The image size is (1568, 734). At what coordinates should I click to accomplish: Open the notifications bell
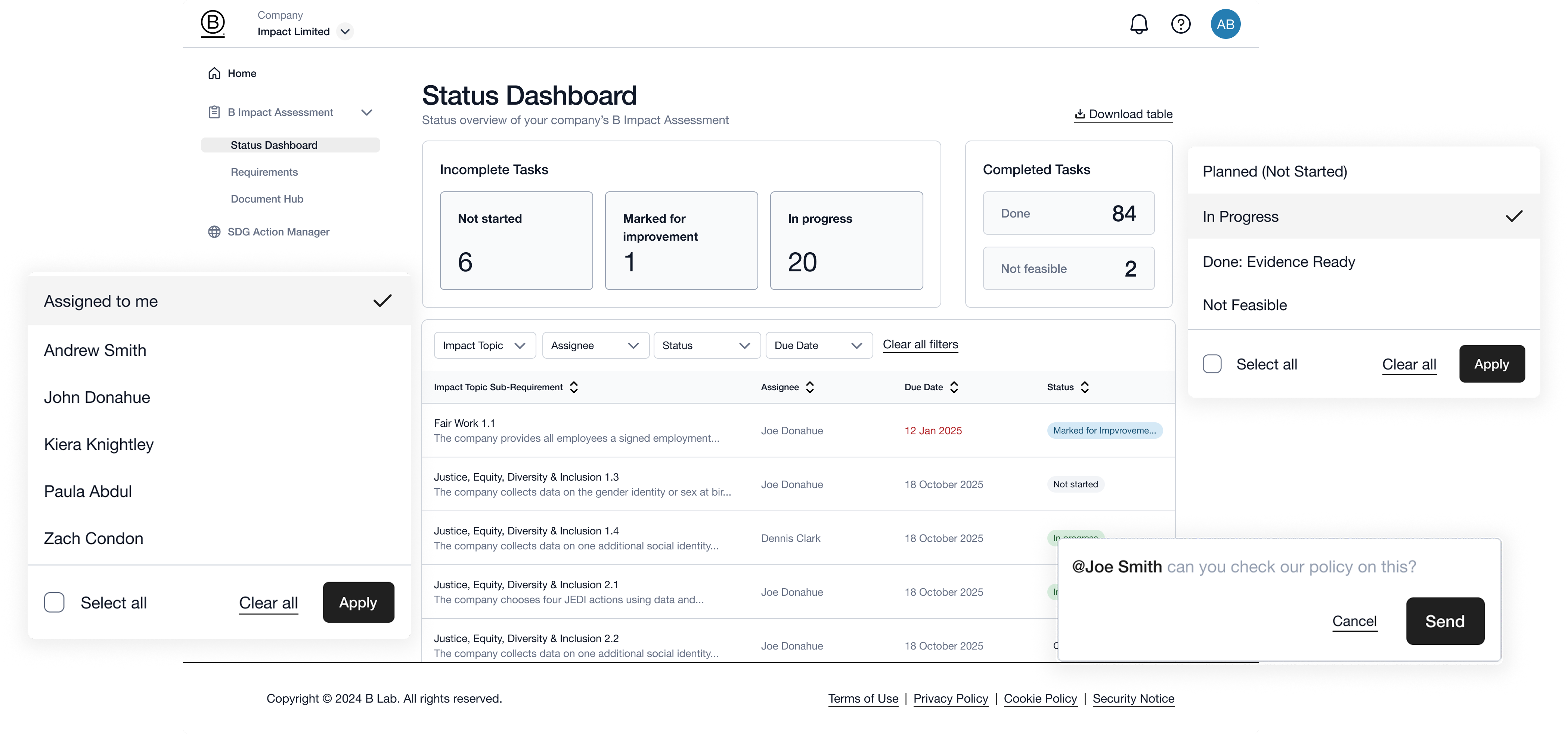pos(1138,24)
